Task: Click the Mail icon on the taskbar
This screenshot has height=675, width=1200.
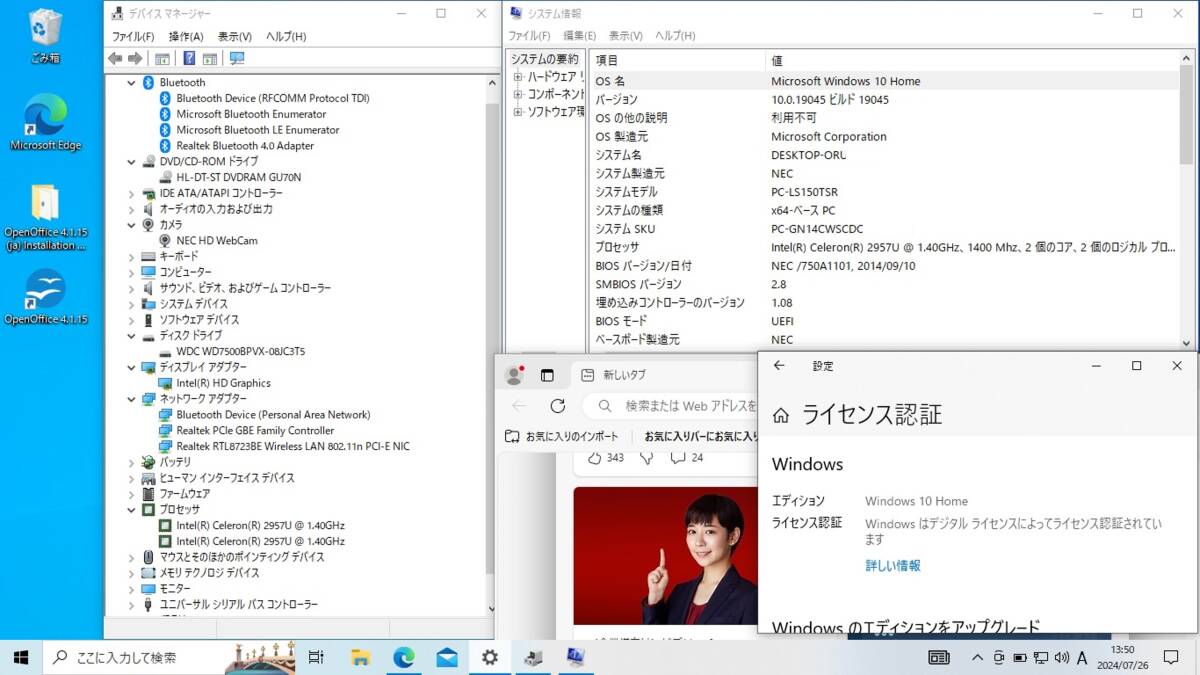Action: click(446, 657)
